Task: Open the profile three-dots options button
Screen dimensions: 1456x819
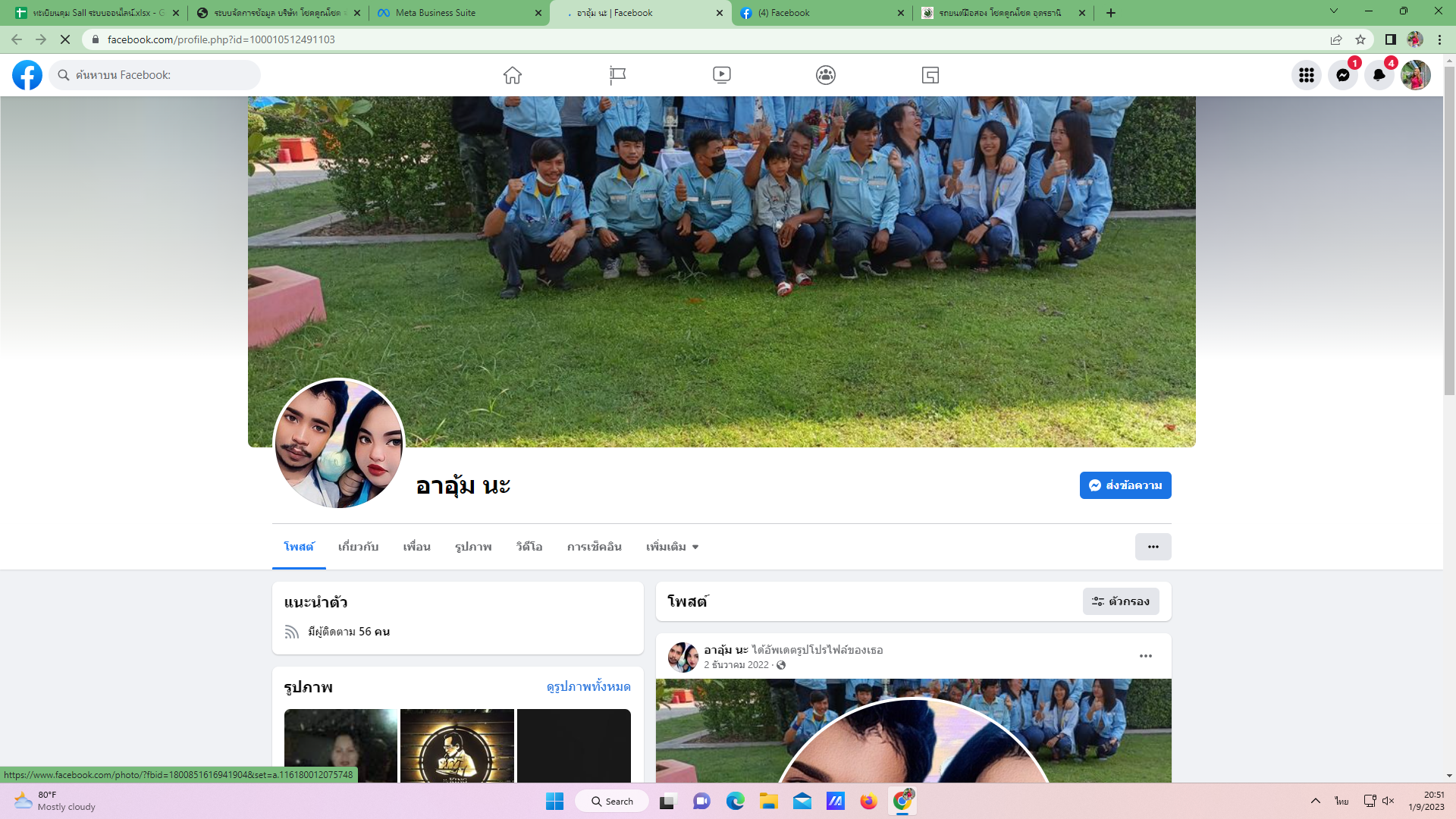Action: [x=1153, y=547]
